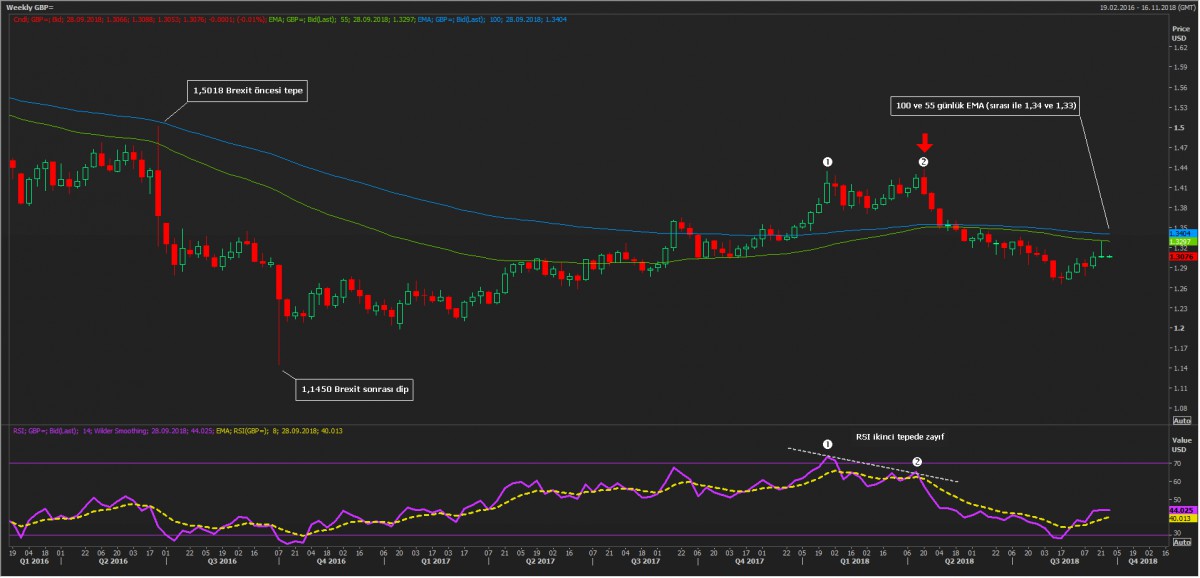Select the '1,1450 Brexit sonrası dip' annotation

(x=353, y=387)
